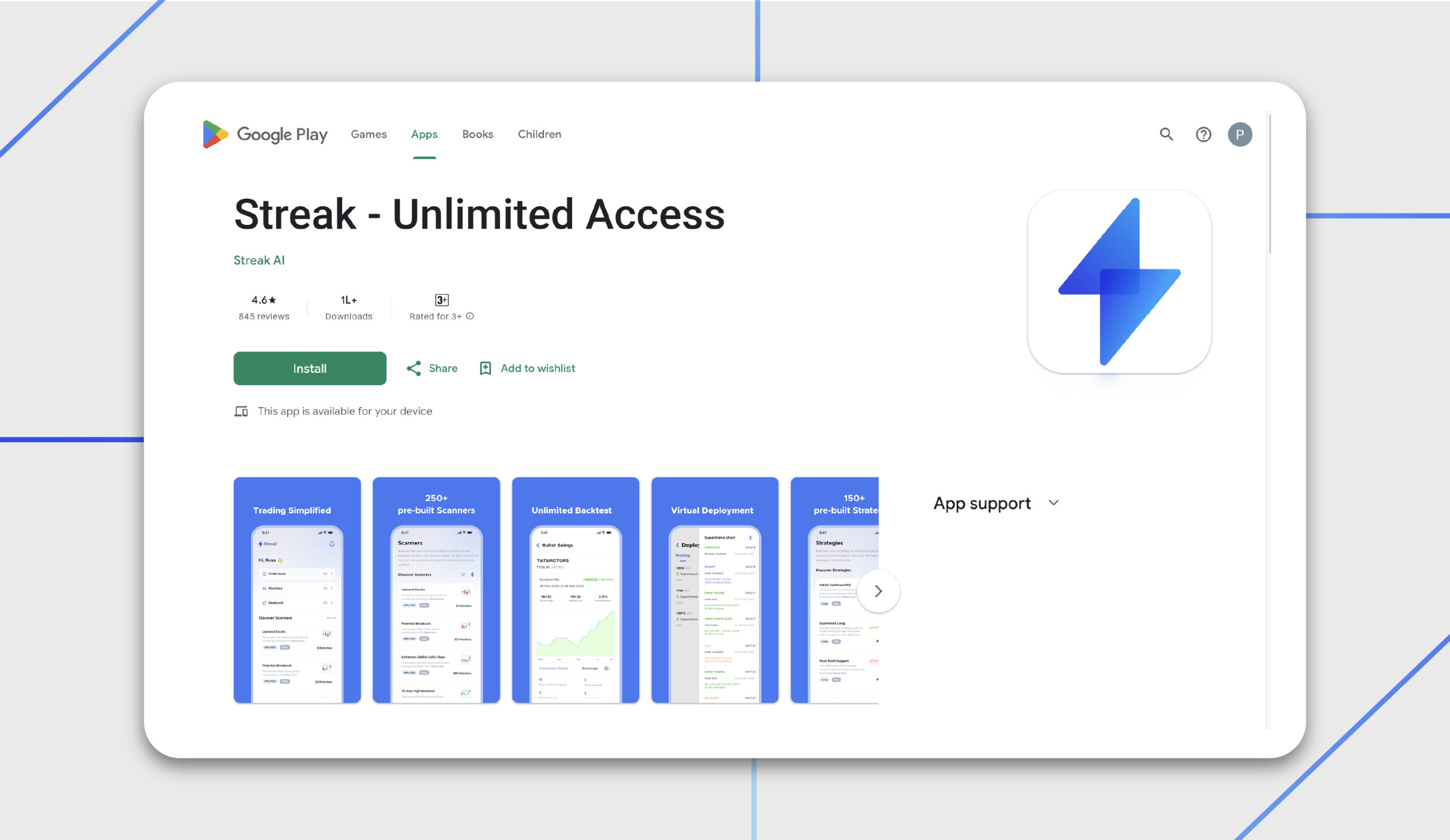1450x840 pixels.
Task: Click the 845 reviews text
Action: [264, 317]
